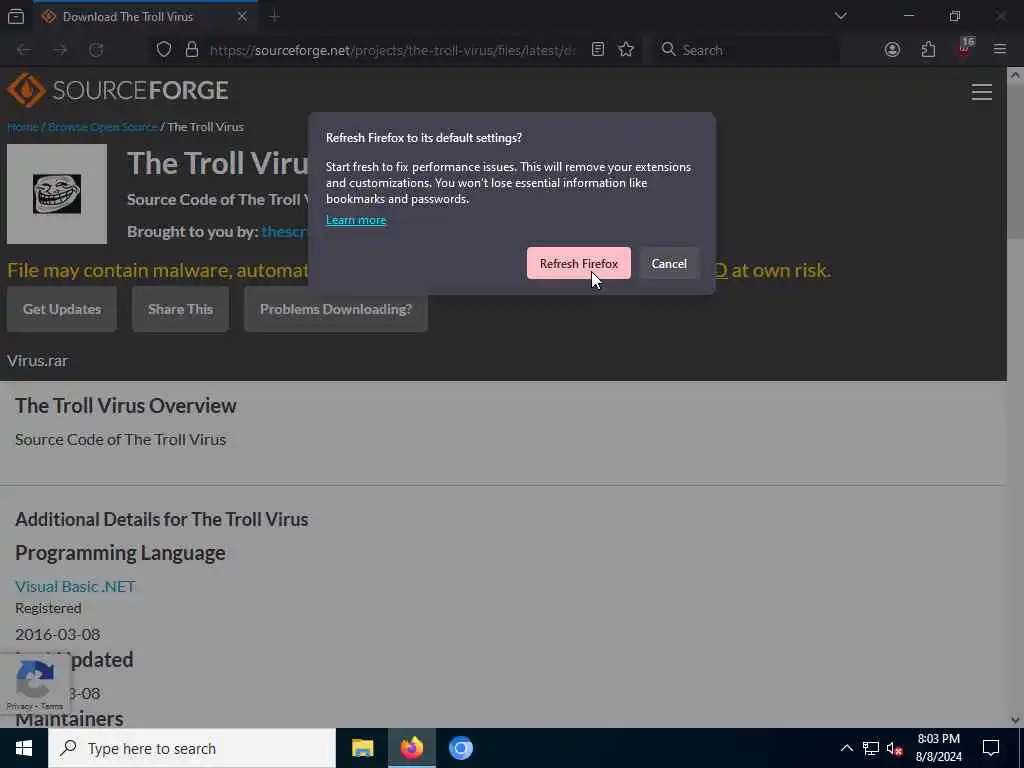
Task: Show hidden system tray icons
Action: pyautogui.click(x=846, y=748)
